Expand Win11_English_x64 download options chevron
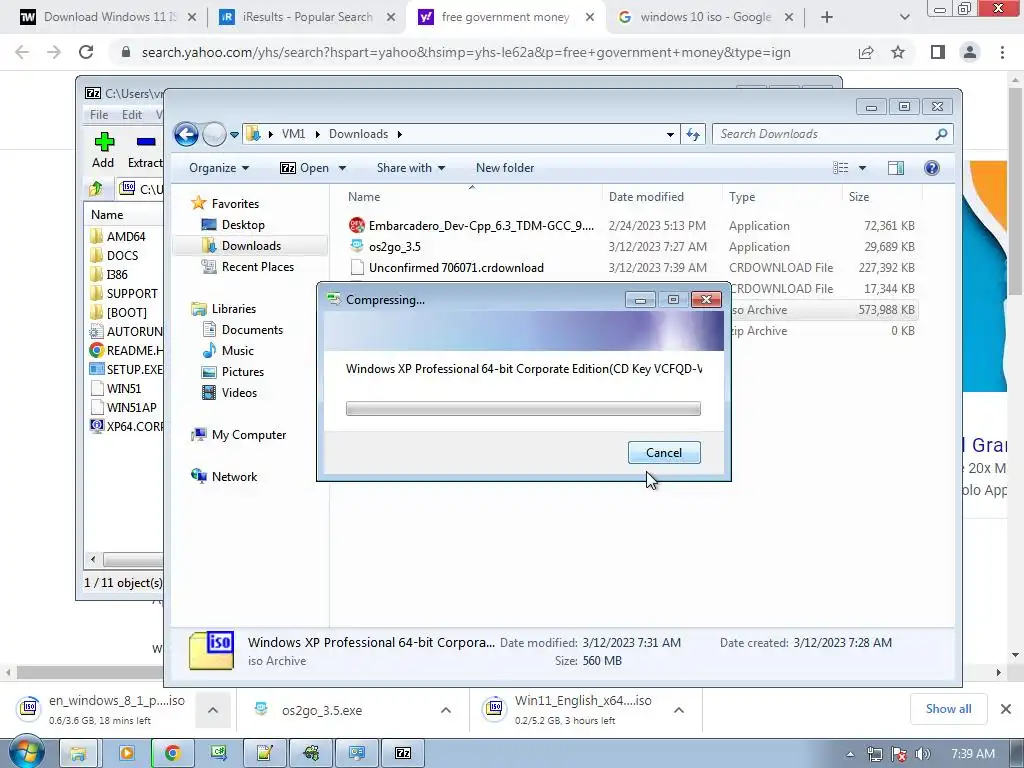1024x768 pixels. pyautogui.click(x=679, y=710)
